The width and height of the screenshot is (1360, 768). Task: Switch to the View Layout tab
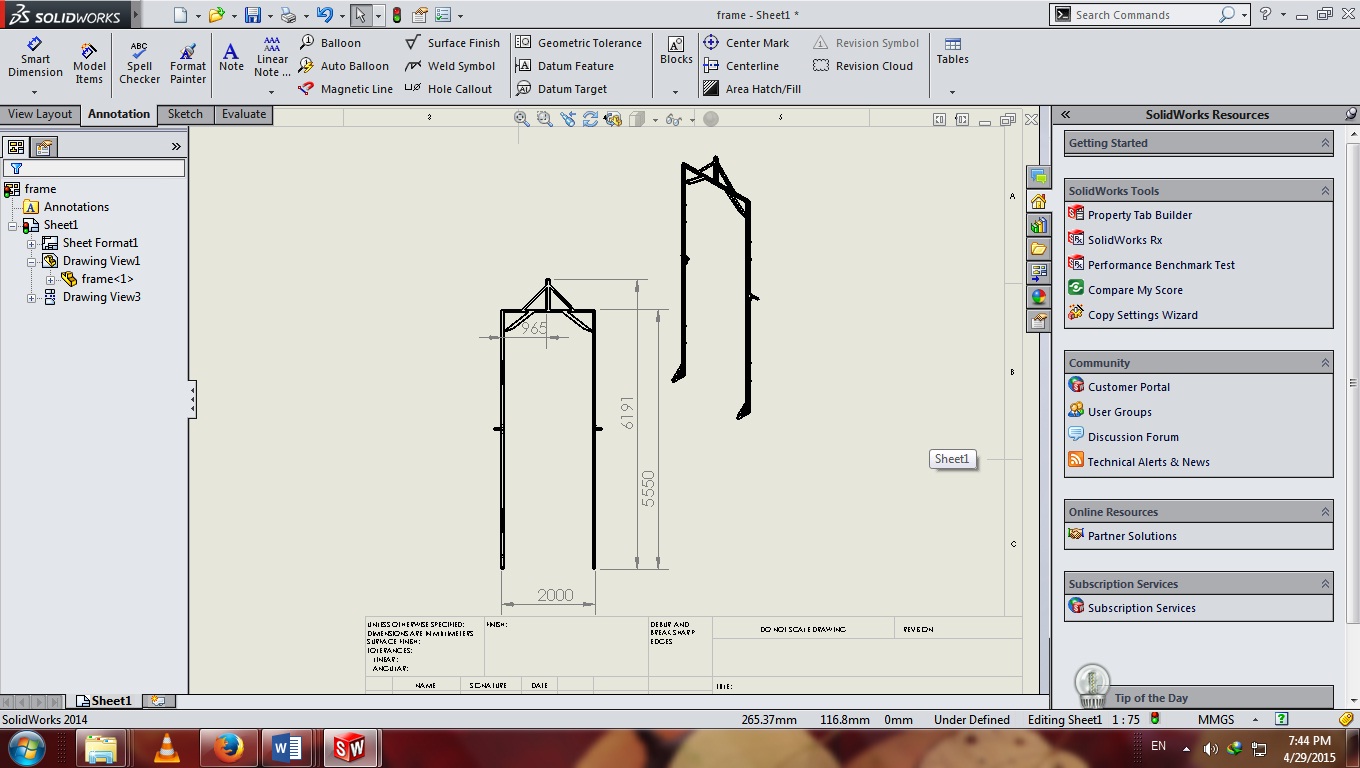click(40, 114)
